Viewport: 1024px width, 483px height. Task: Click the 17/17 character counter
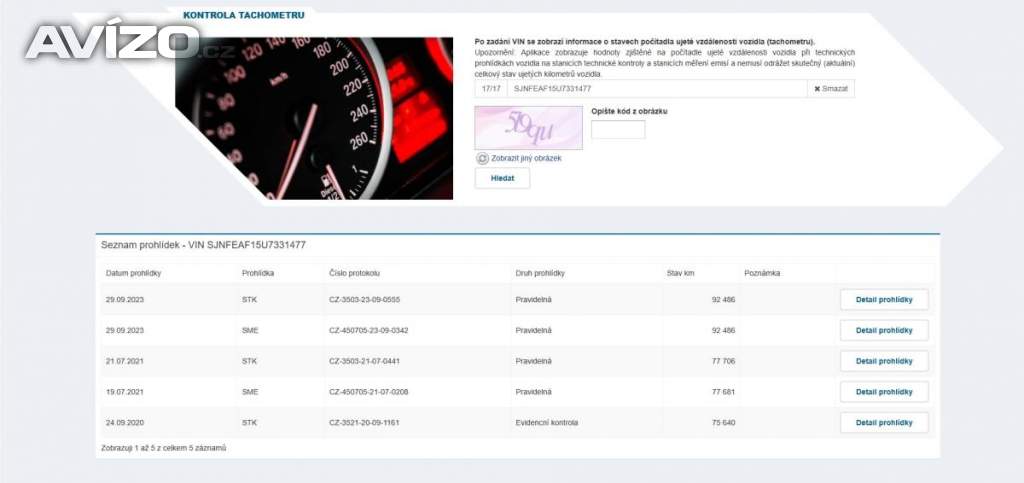pyautogui.click(x=490, y=89)
